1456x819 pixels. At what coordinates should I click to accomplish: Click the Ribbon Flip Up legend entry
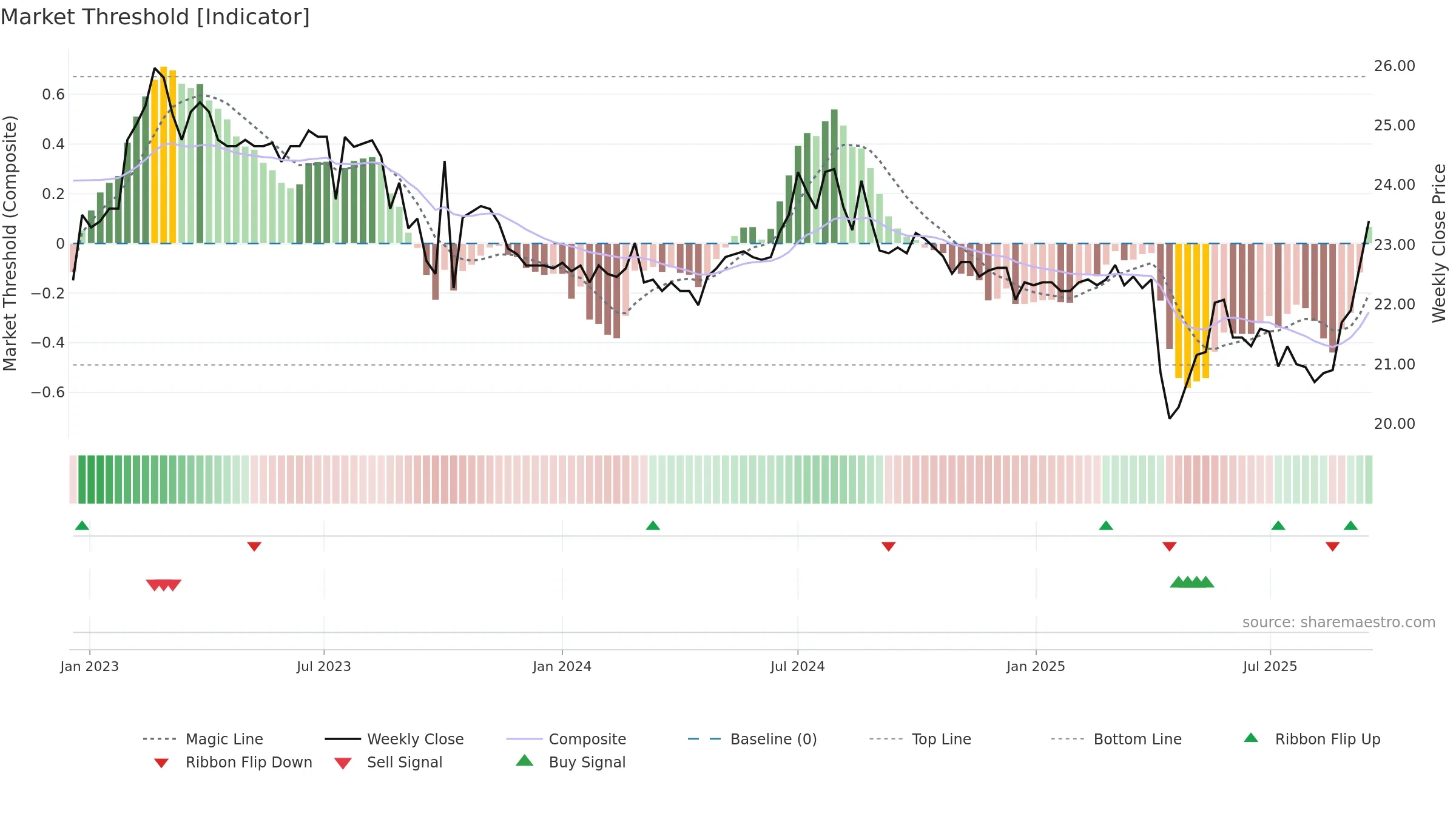(x=1312, y=739)
